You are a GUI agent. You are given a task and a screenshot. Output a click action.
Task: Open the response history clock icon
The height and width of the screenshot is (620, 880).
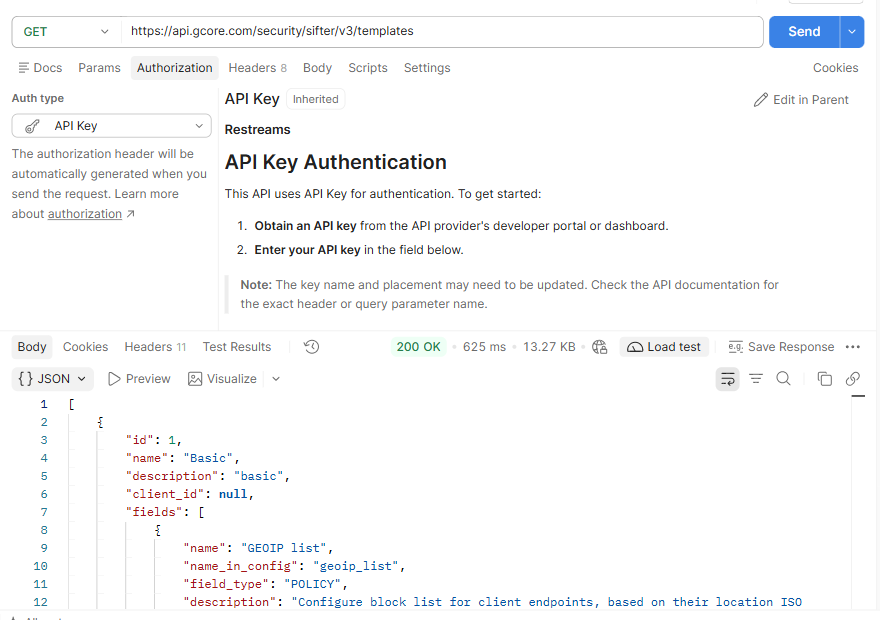click(x=311, y=347)
